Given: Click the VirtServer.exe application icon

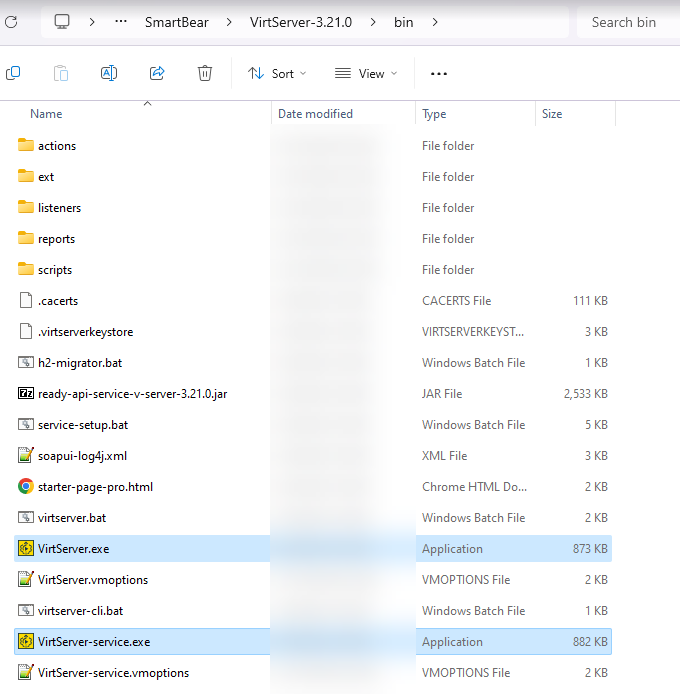Looking at the screenshot, I should (25, 548).
